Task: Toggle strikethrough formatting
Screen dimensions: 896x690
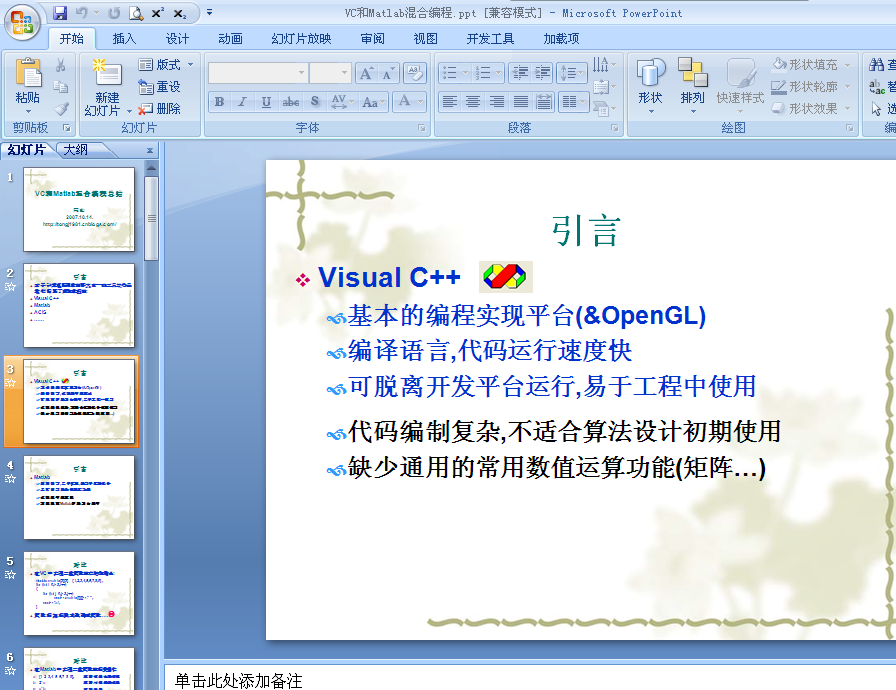Action: 290,102
